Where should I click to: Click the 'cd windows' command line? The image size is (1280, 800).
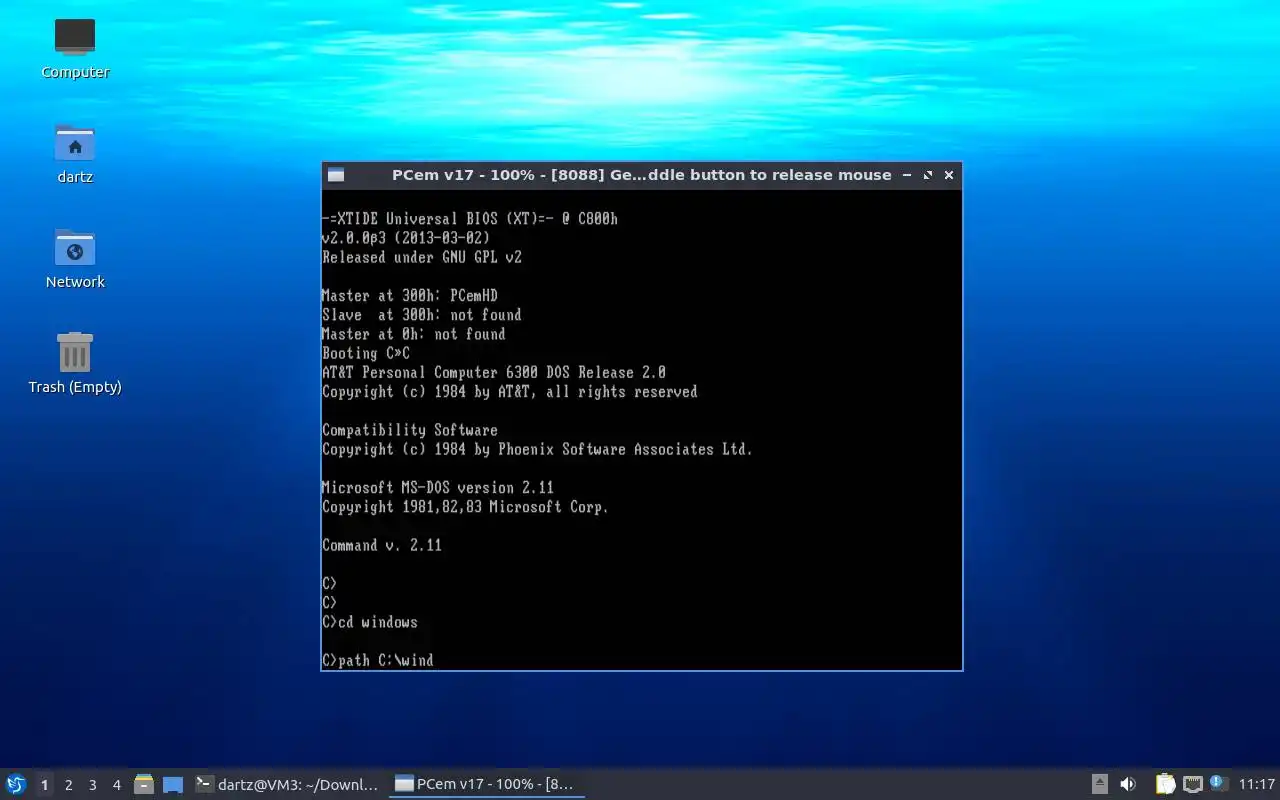(370, 622)
